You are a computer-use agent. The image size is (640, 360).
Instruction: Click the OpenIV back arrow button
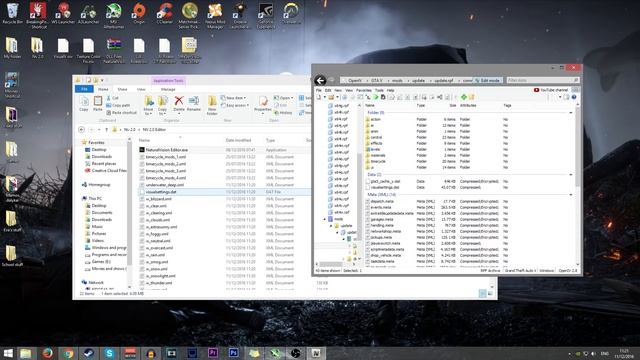click(x=320, y=80)
